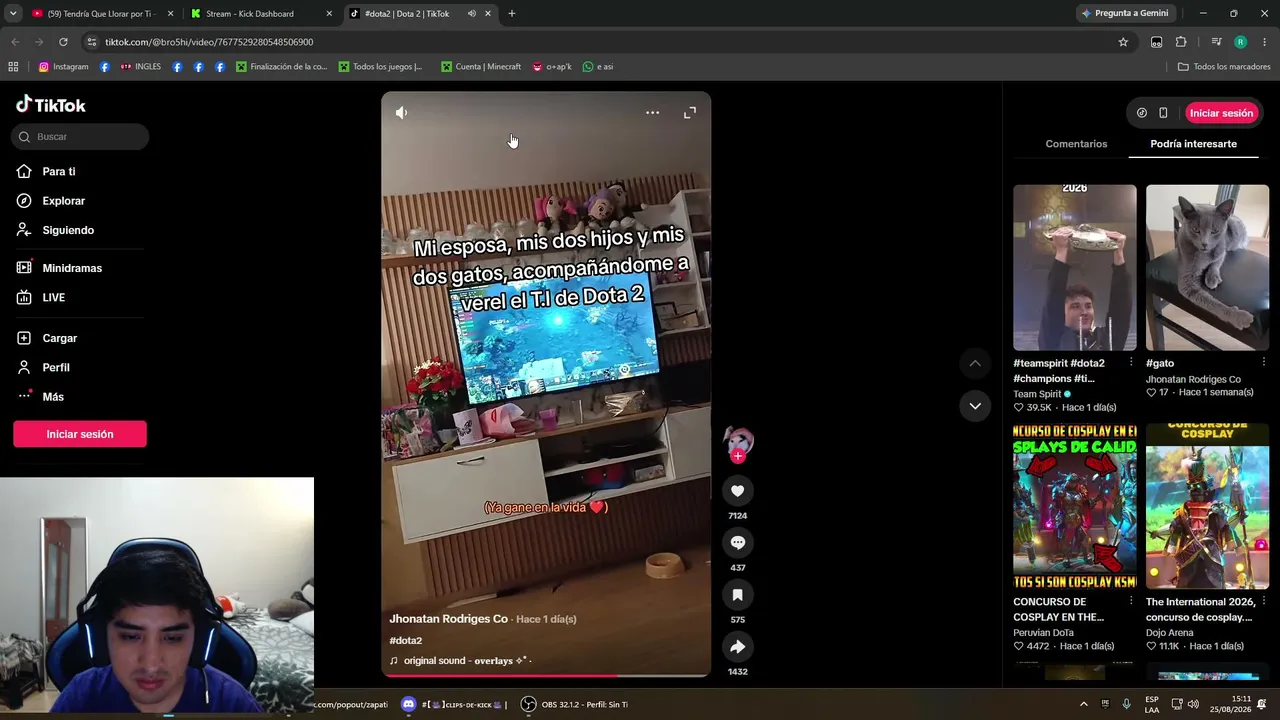Open options for the #gato video
This screenshot has height=720, width=1280.
(x=1263, y=363)
